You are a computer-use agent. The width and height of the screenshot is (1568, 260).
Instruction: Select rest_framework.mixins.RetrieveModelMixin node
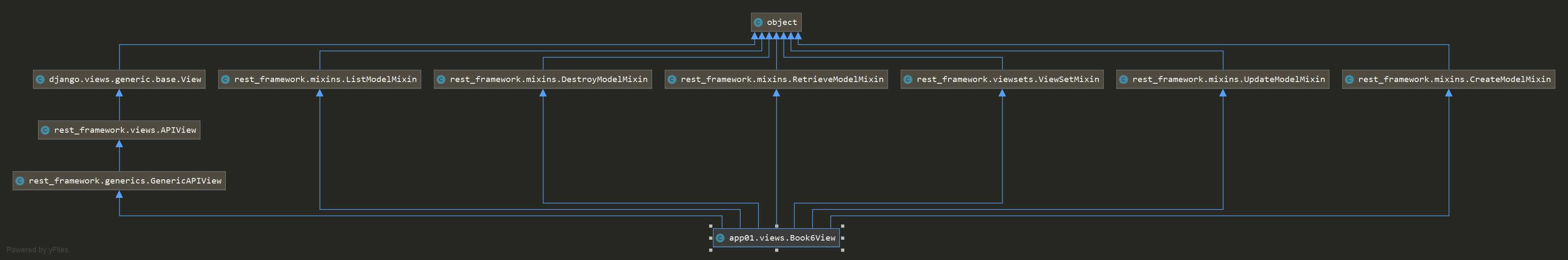pos(776,79)
